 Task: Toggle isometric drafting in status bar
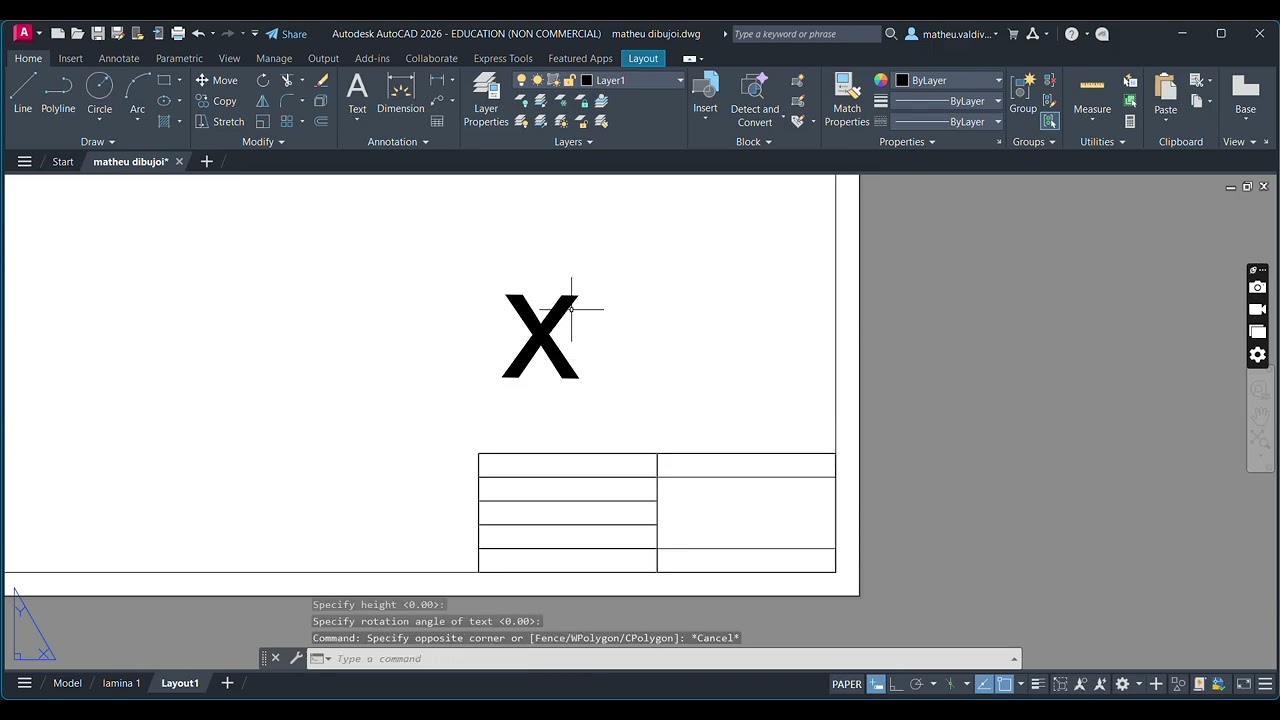[x=950, y=684]
